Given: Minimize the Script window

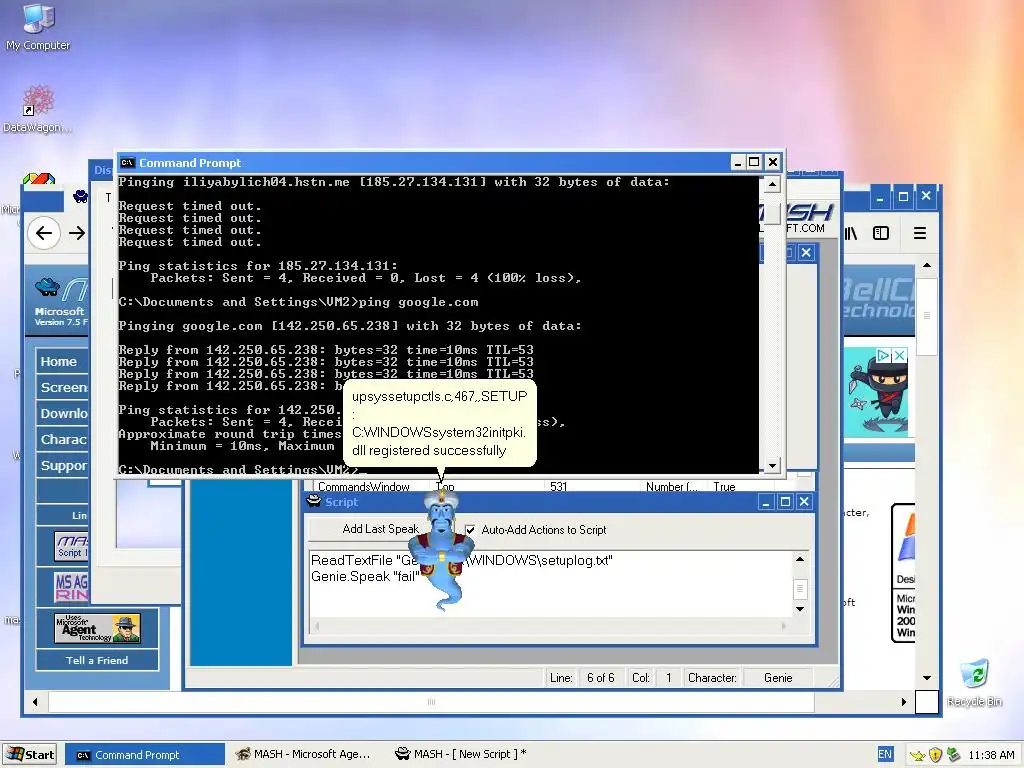Looking at the screenshot, I should (x=766, y=502).
